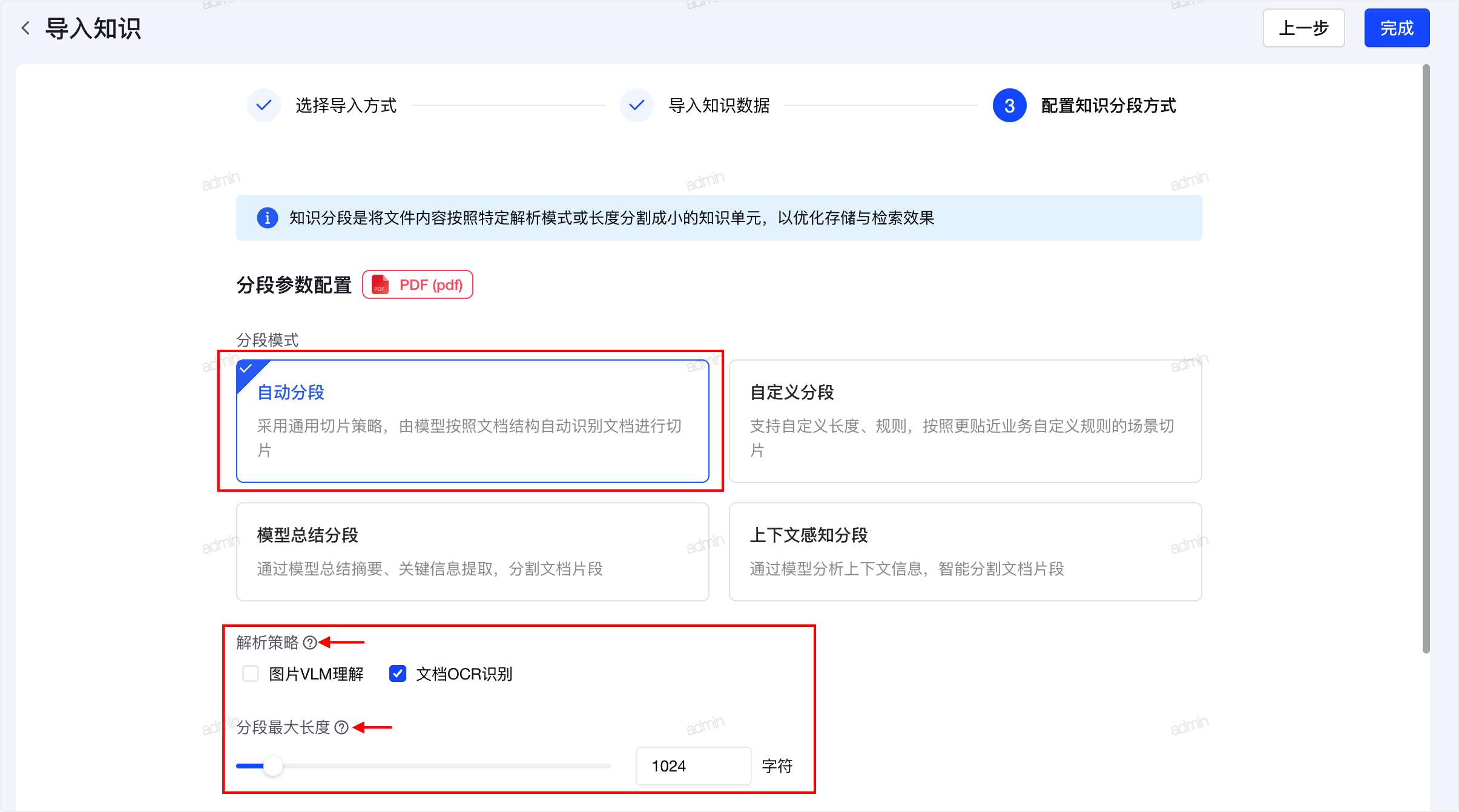Screen dimensions: 1459x812
Task: Click the checkmark step icon for 导入知识数据
Action: click(636, 105)
